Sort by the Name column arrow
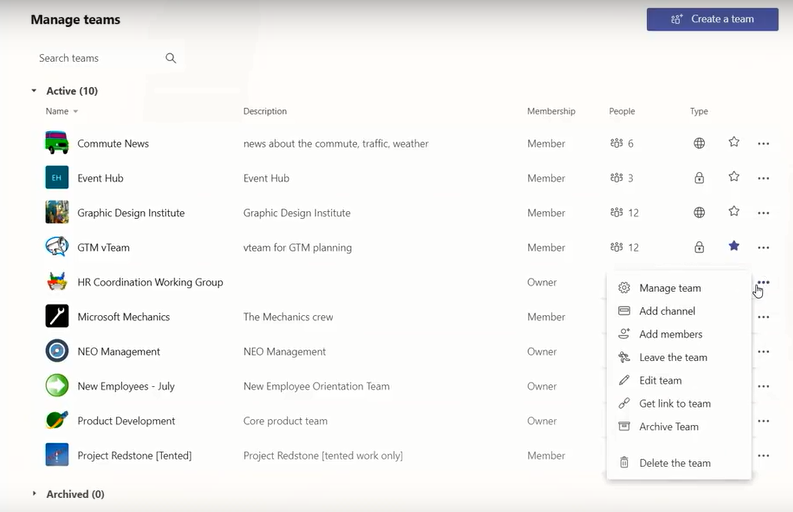This screenshot has height=512, width=793. coord(76,112)
